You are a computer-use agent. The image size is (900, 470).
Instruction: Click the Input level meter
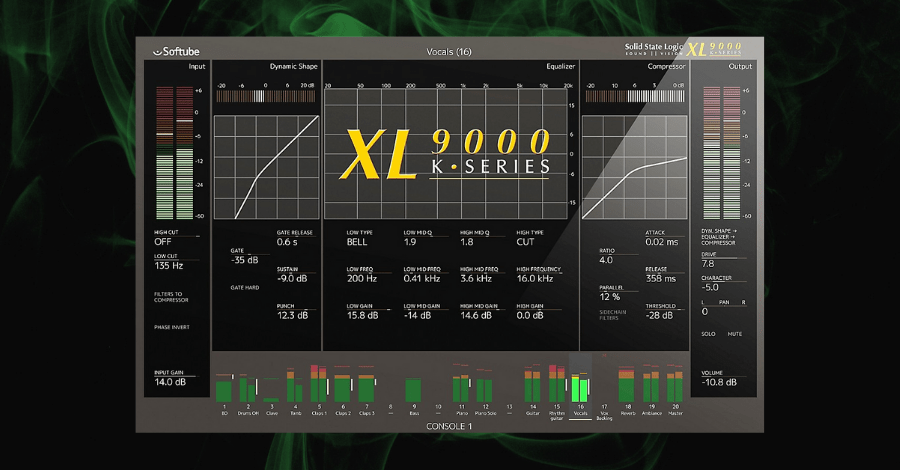pyautogui.click(x=175, y=153)
